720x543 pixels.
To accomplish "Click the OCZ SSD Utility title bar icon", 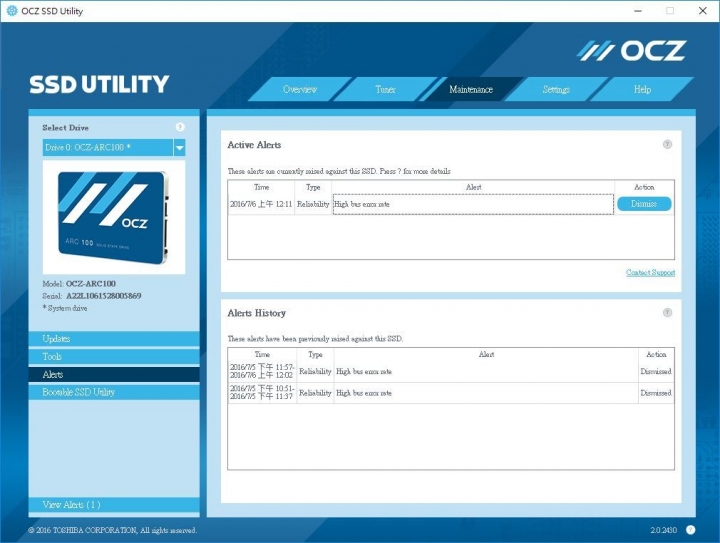I will 11,11.
